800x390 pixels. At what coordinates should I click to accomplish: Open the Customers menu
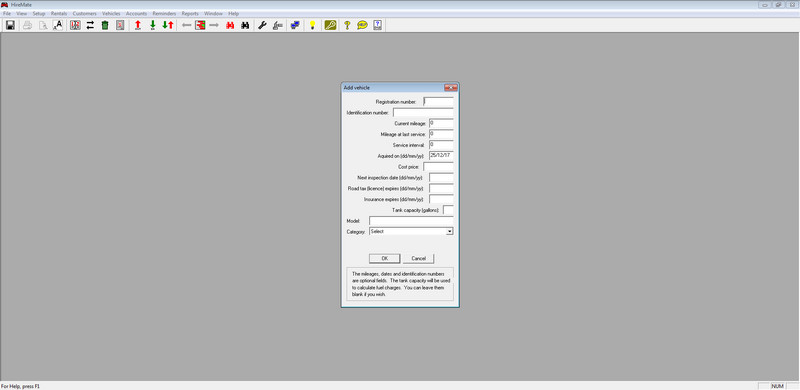tap(84, 13)
